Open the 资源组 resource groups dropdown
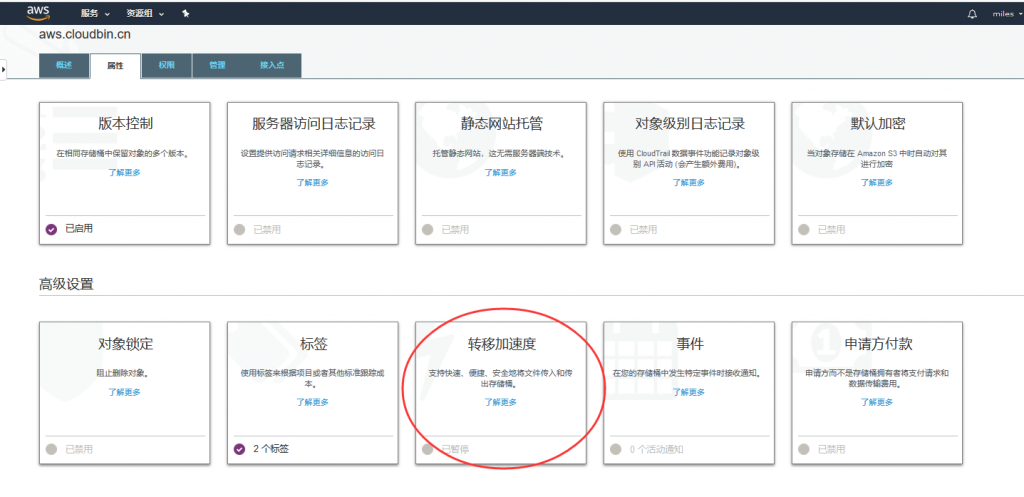Screen dimensions: 1024x497 145,14
